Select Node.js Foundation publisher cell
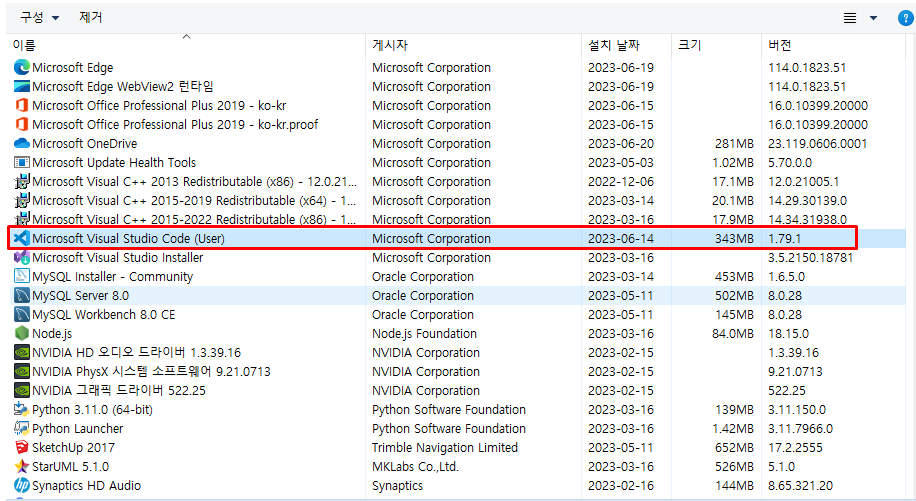 pos(425,333)
